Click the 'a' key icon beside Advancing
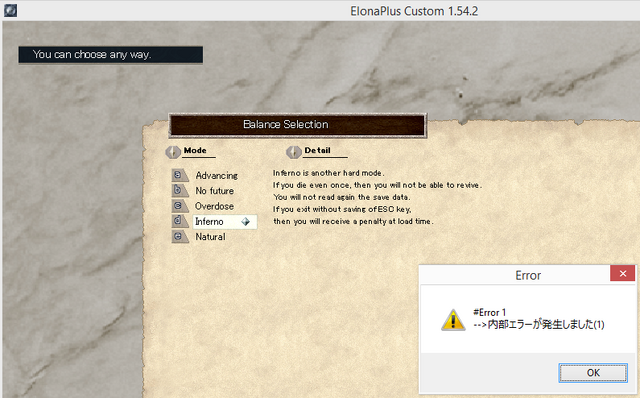This screenshot has height=398, width=640. (180, 175)
